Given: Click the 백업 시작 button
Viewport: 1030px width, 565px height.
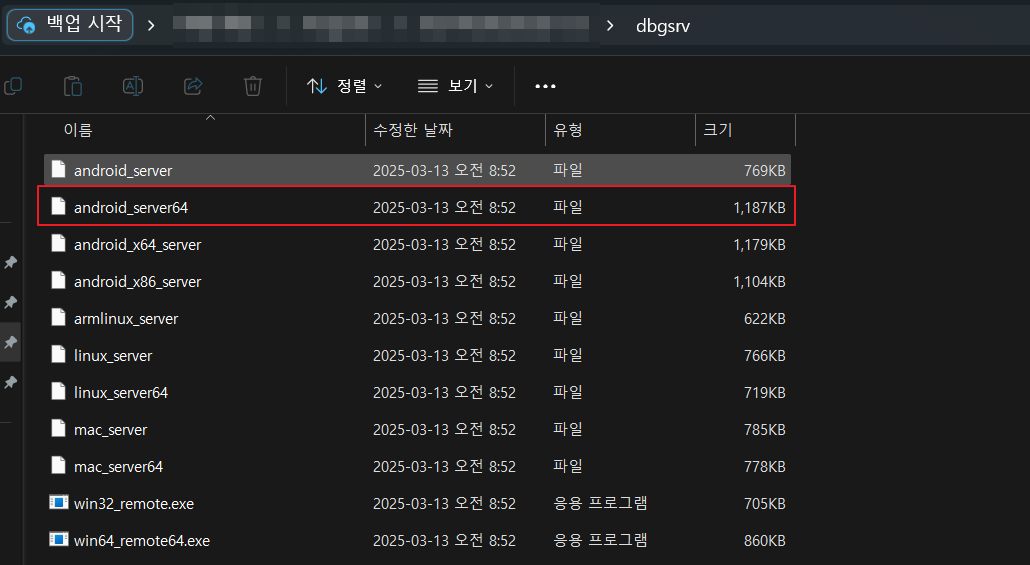Looking at the screenshot, I should [70, 25].
